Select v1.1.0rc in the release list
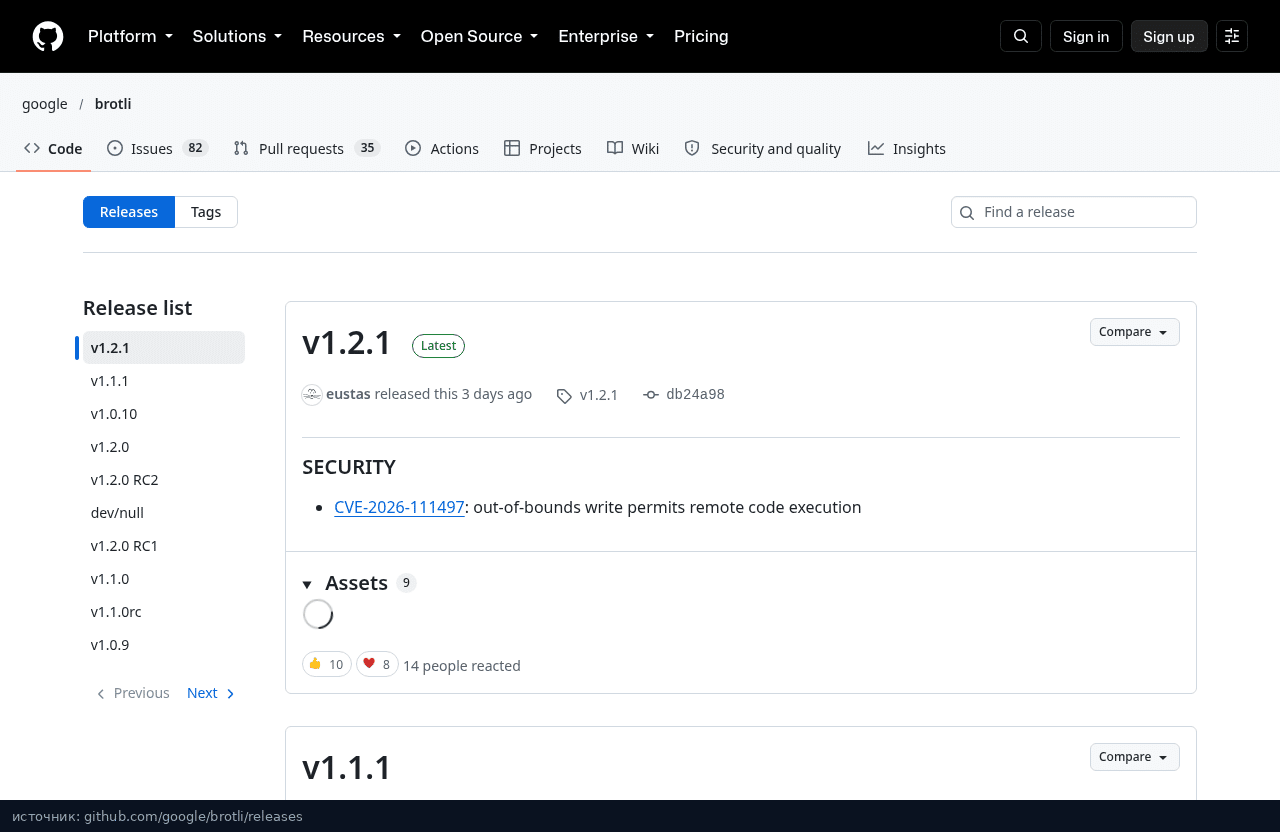 [164, 612]
